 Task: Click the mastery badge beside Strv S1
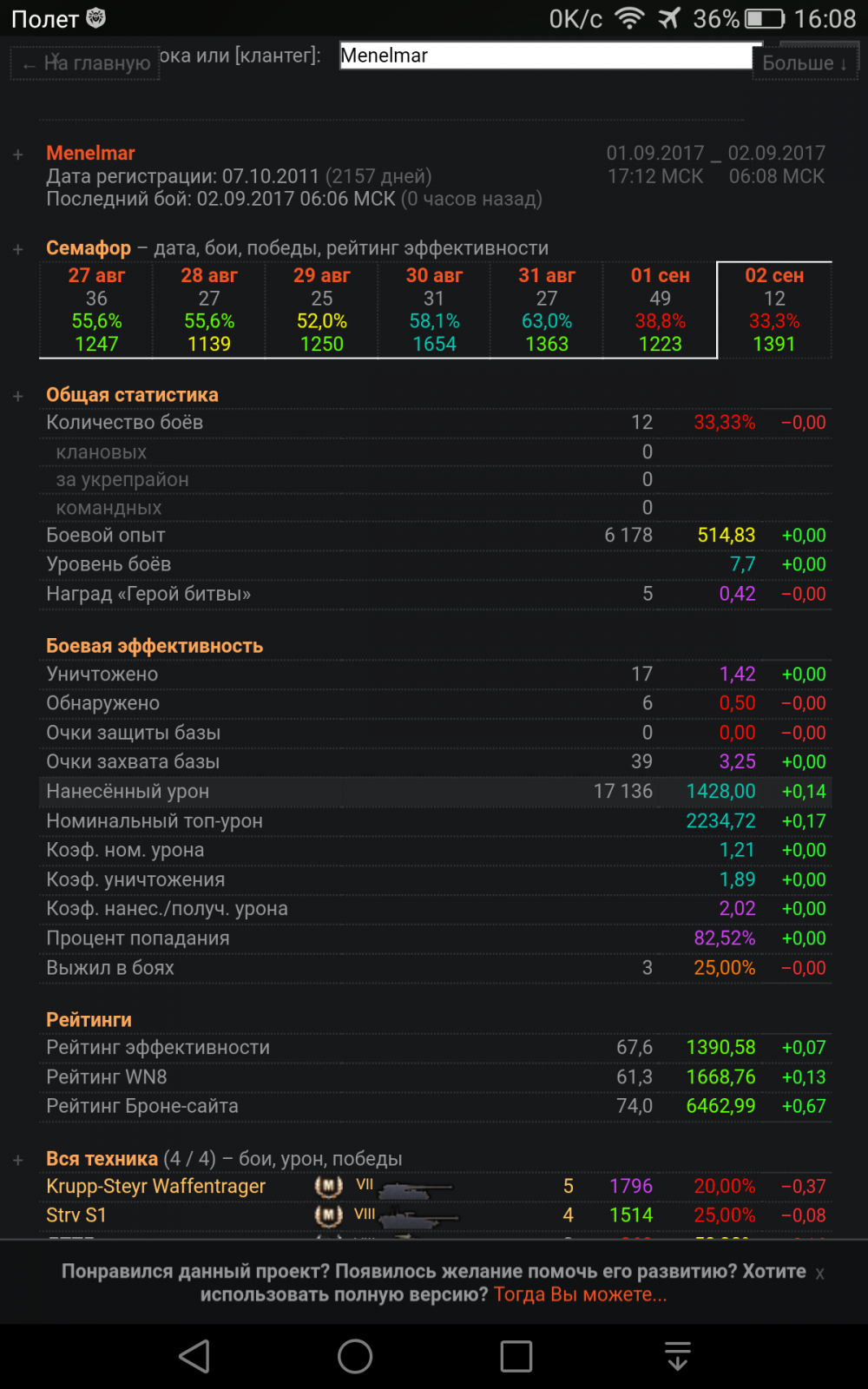[x=328, y=1215]
